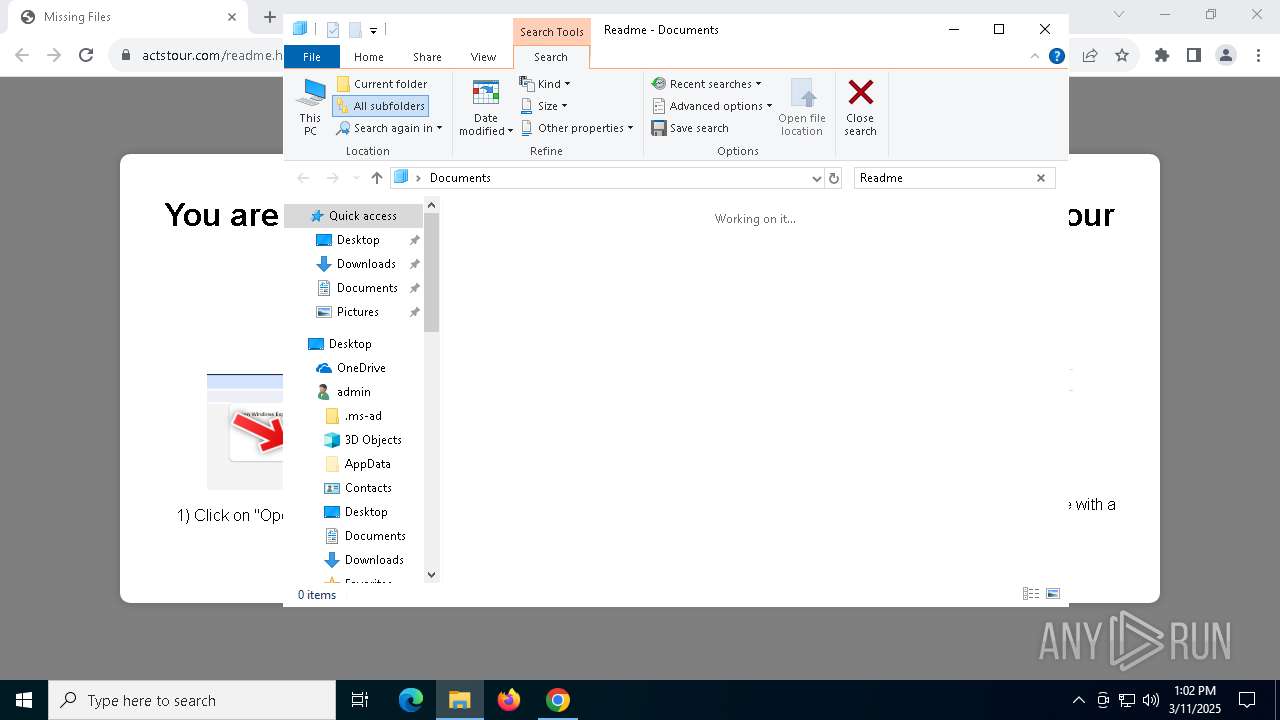Open the File tab in Explorer
The image size is (1280, 720).
coord(312,57)
